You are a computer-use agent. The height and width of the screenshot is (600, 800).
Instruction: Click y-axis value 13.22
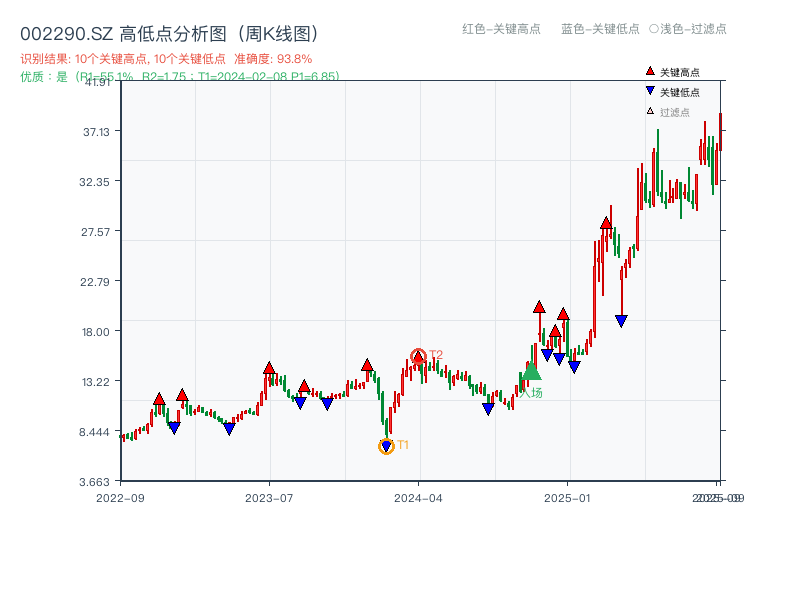(96, 382)
